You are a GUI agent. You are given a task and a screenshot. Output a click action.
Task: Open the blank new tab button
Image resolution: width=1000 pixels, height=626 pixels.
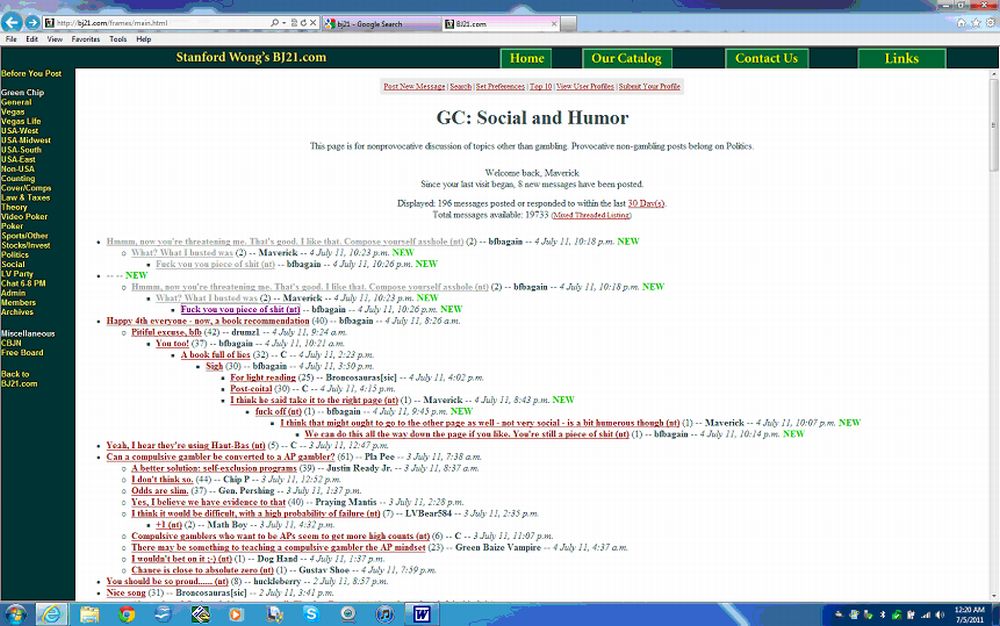[569, 24]
